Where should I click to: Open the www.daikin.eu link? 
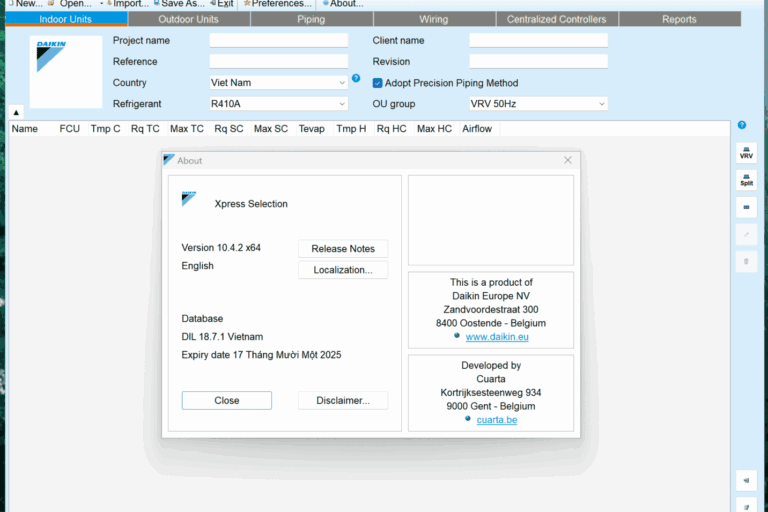[x=497, y=337]
